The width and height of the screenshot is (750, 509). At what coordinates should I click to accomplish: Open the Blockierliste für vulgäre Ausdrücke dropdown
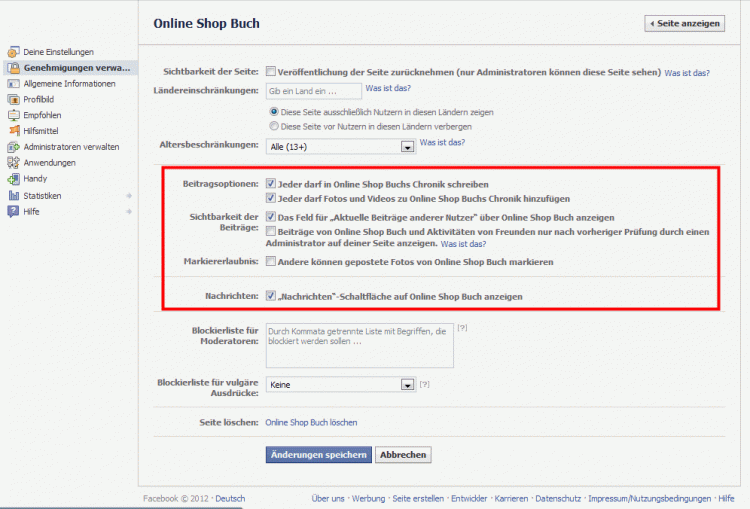[407, 384]
